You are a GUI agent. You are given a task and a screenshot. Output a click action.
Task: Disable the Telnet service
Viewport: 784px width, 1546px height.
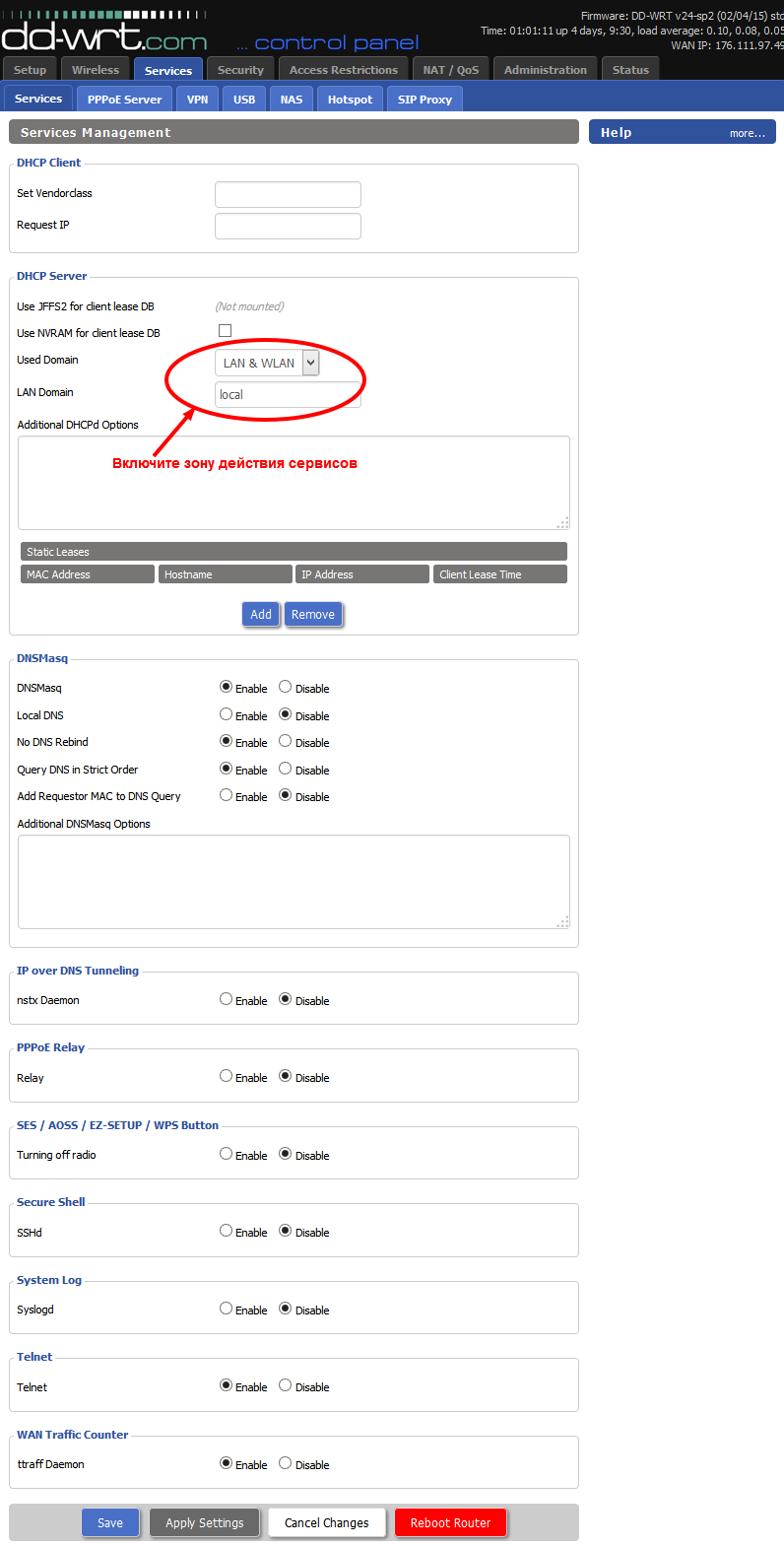[285, 1385]
